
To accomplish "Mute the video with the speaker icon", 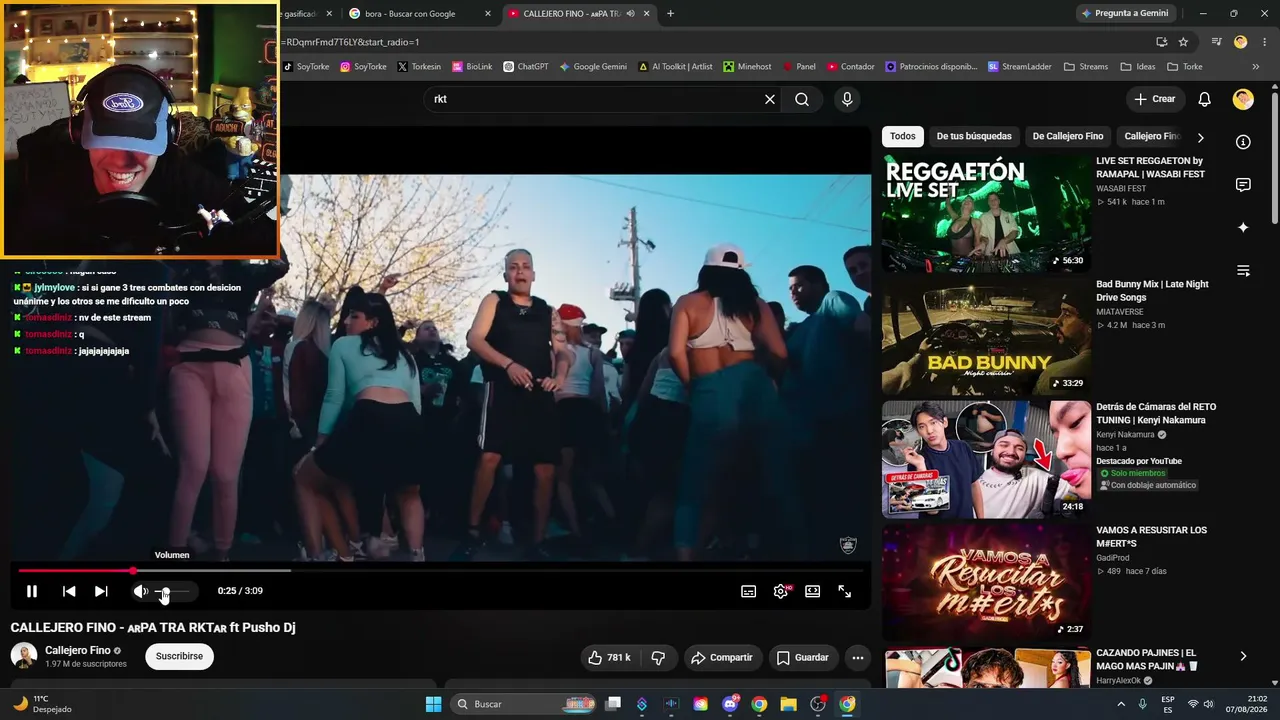I will click(140, 591).
